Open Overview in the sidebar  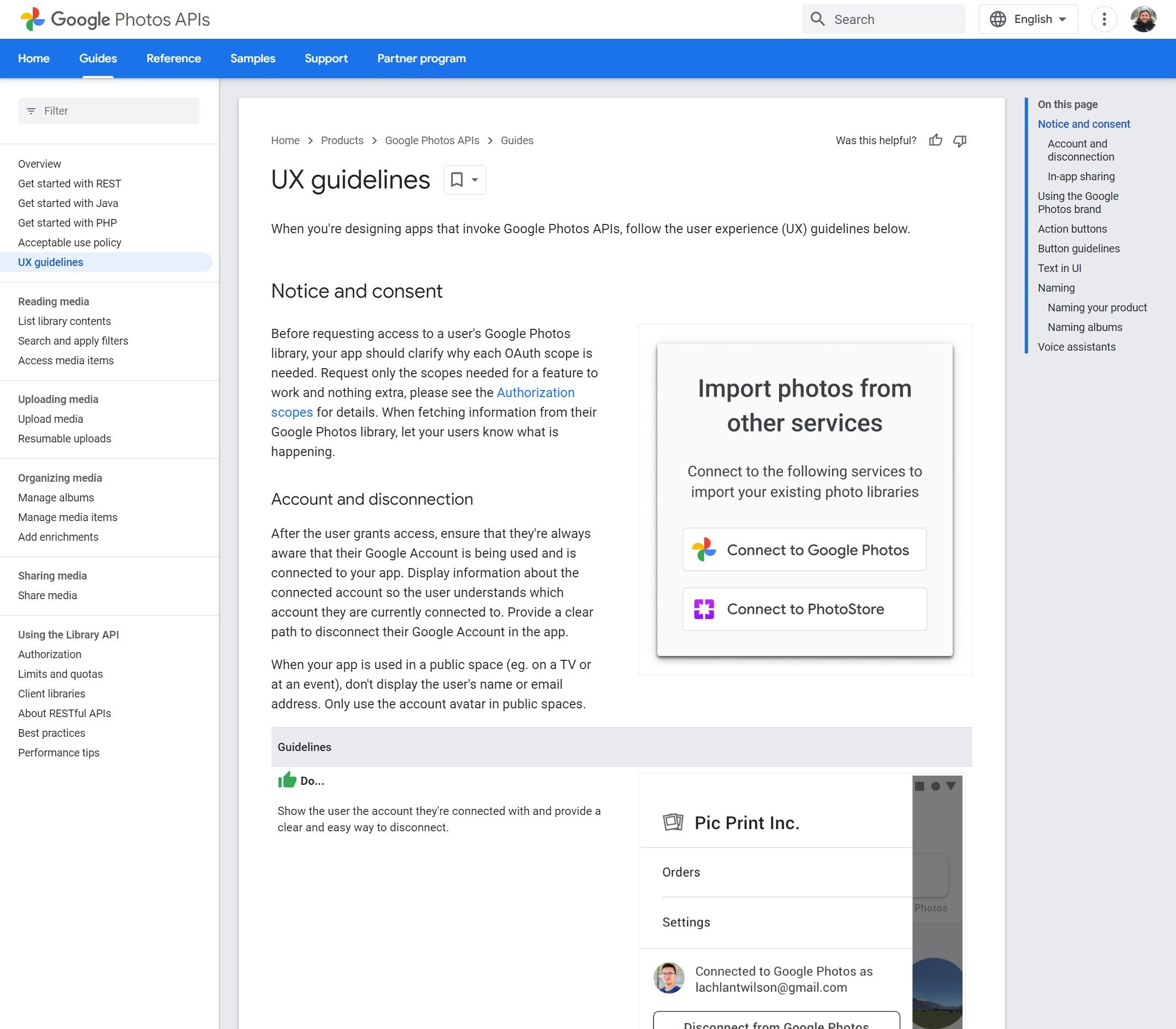point(39,164)
